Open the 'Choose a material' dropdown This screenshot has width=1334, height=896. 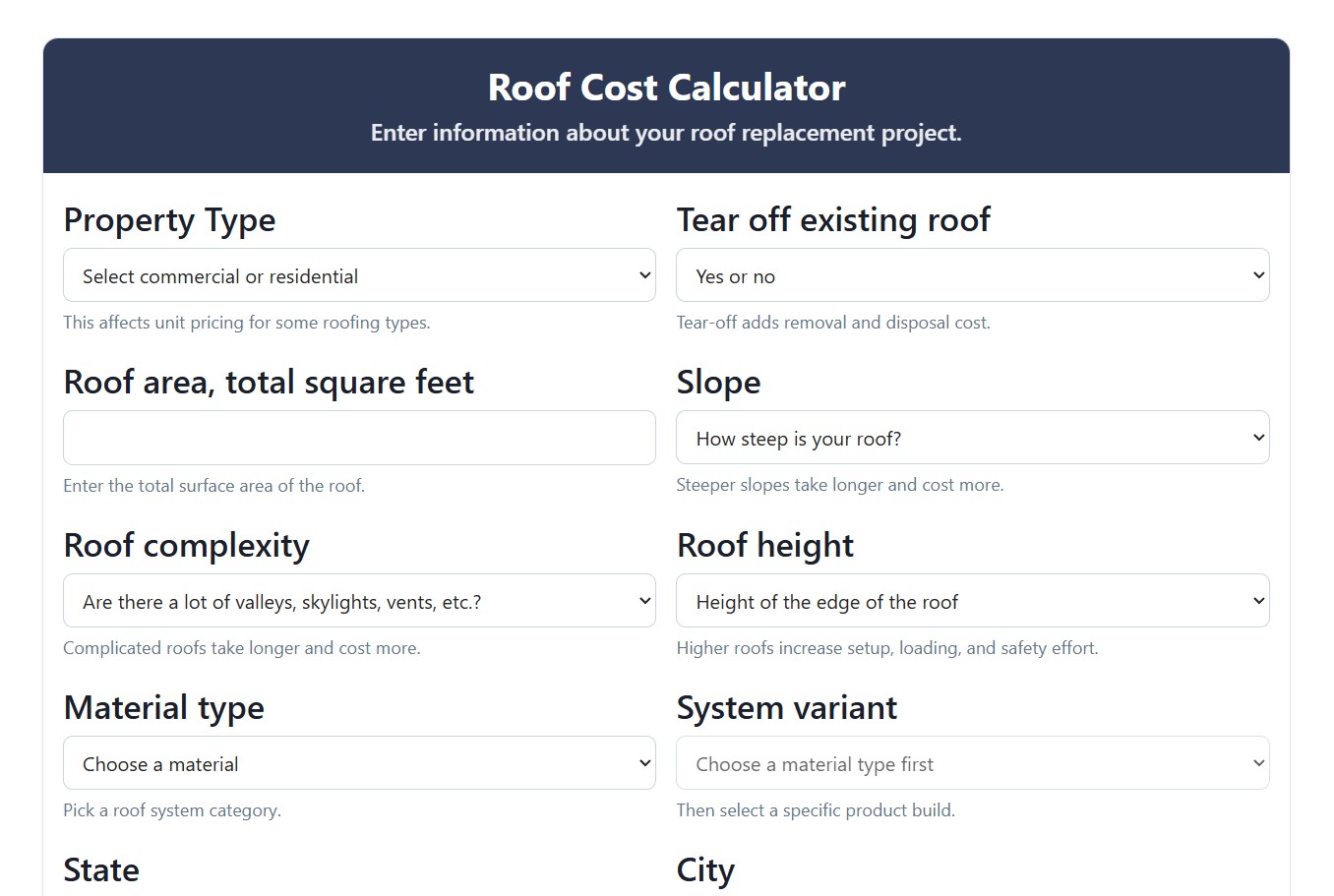(359, 762)
